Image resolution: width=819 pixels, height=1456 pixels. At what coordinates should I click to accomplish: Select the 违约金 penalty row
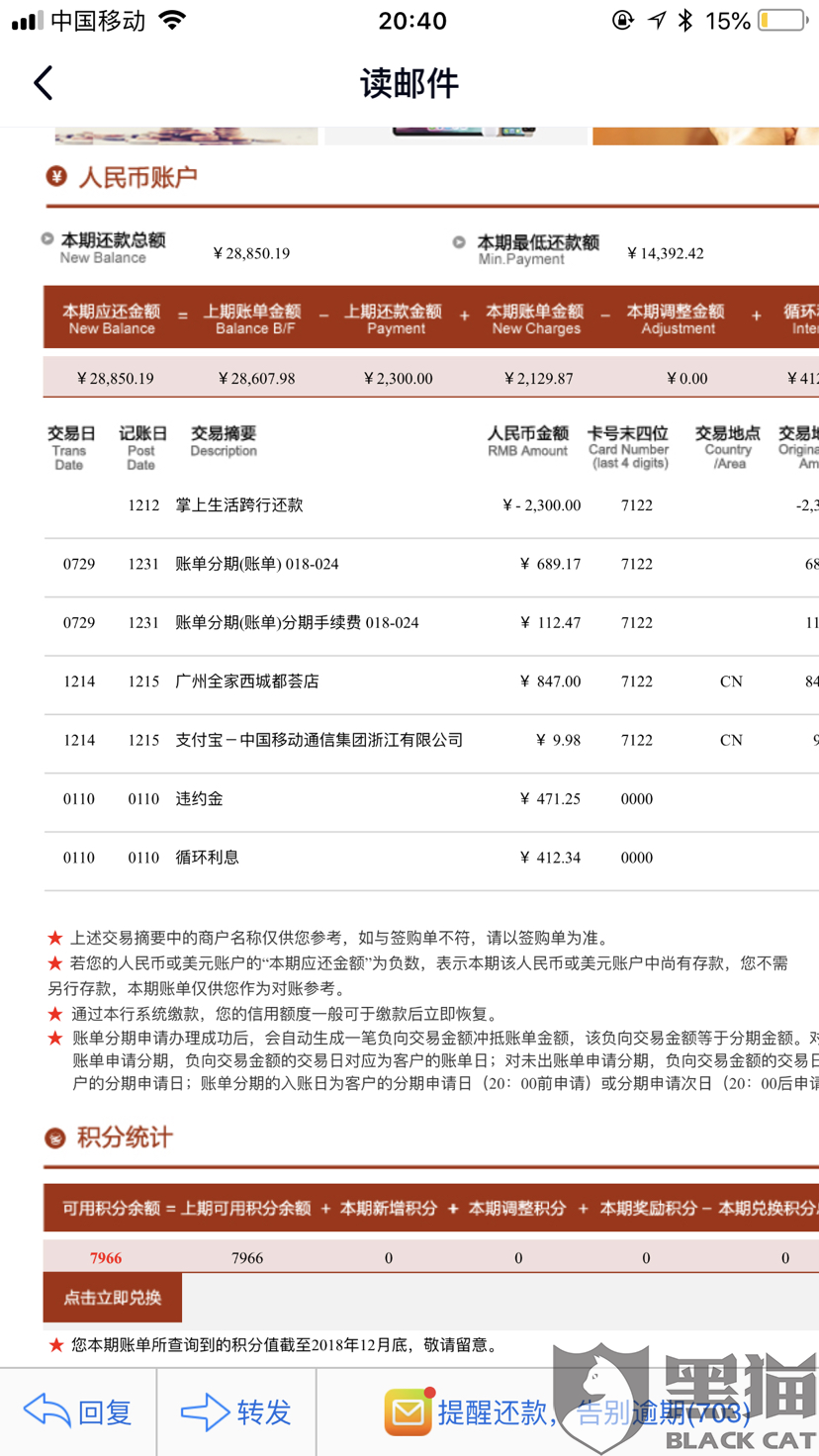431,799
